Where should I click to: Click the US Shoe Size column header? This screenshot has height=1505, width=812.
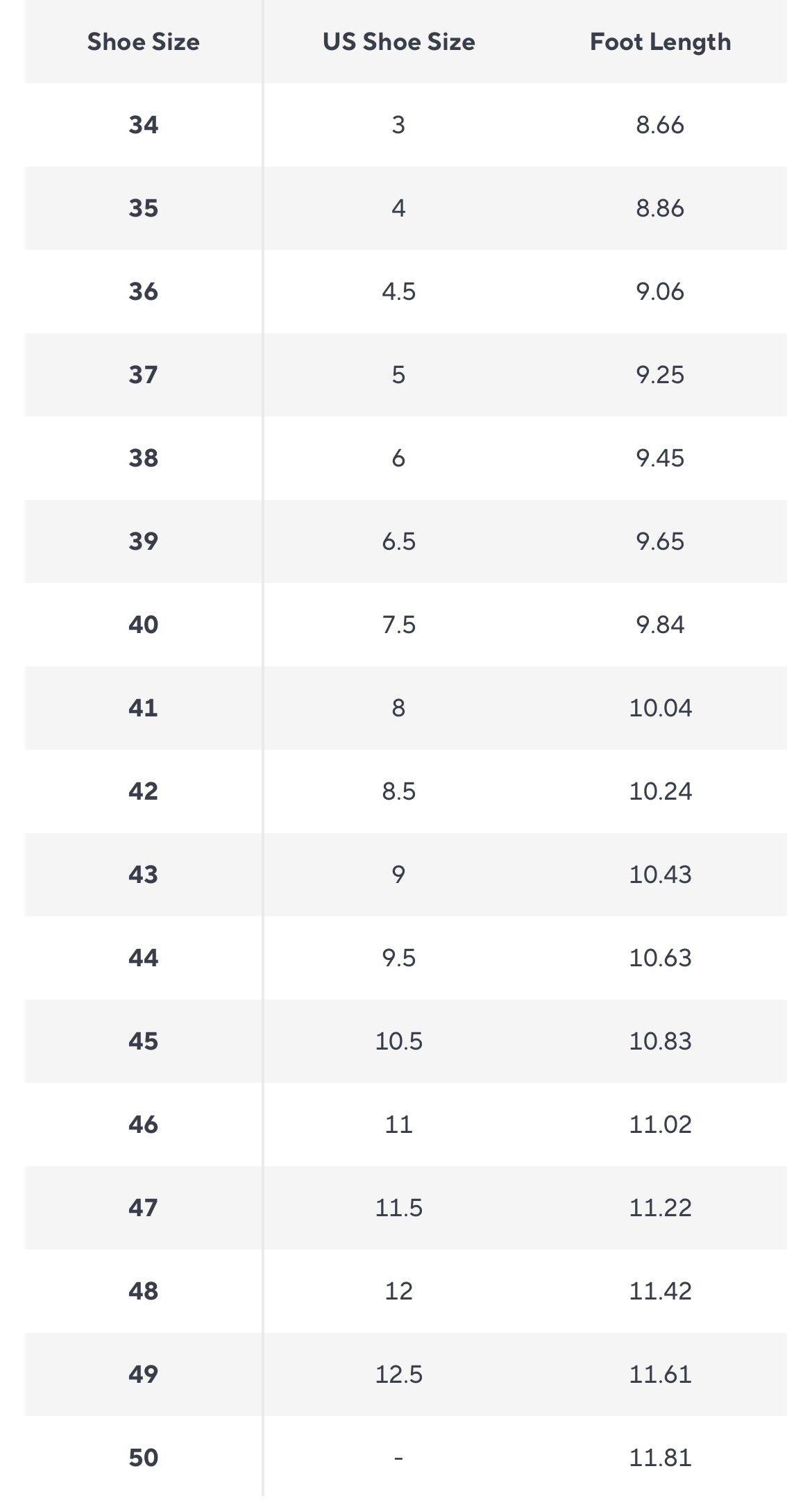click(398, 42)
